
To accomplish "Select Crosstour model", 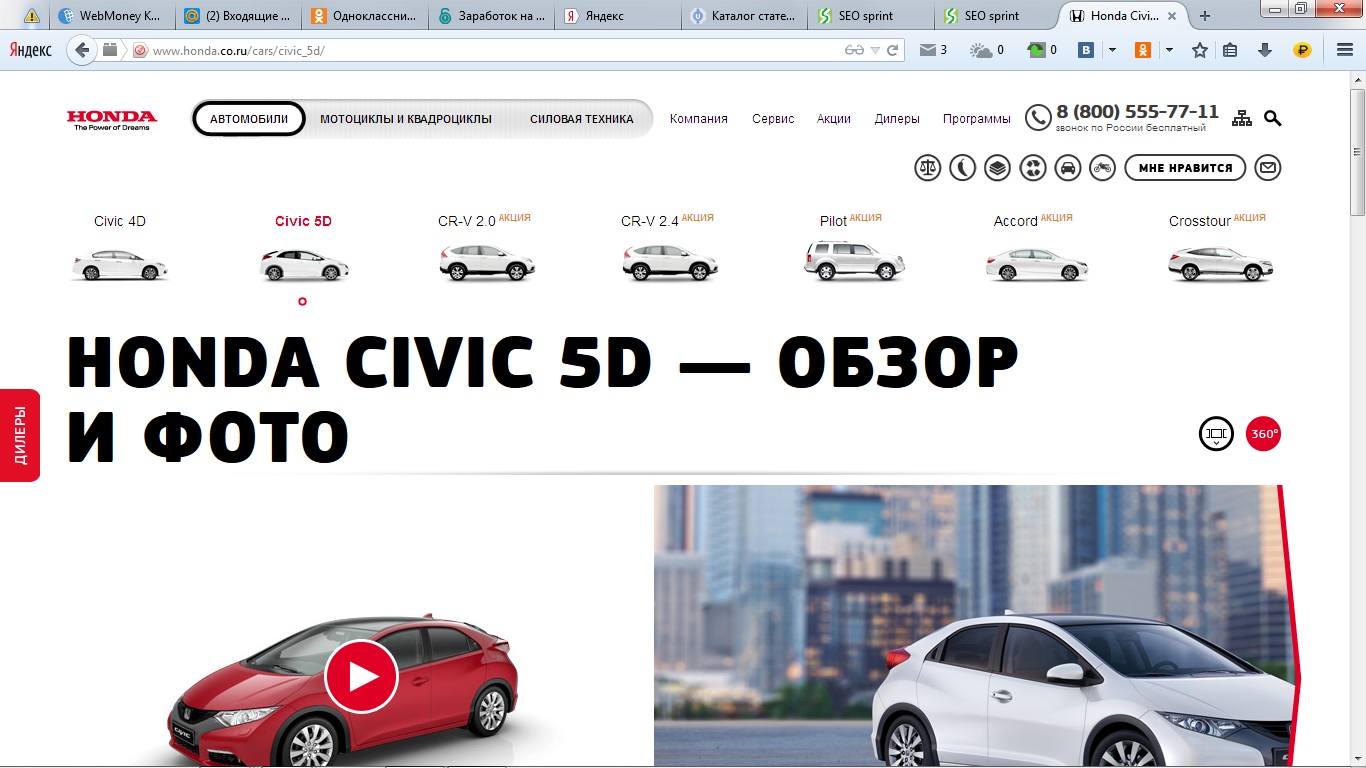I will click(x=1219, y=250).
